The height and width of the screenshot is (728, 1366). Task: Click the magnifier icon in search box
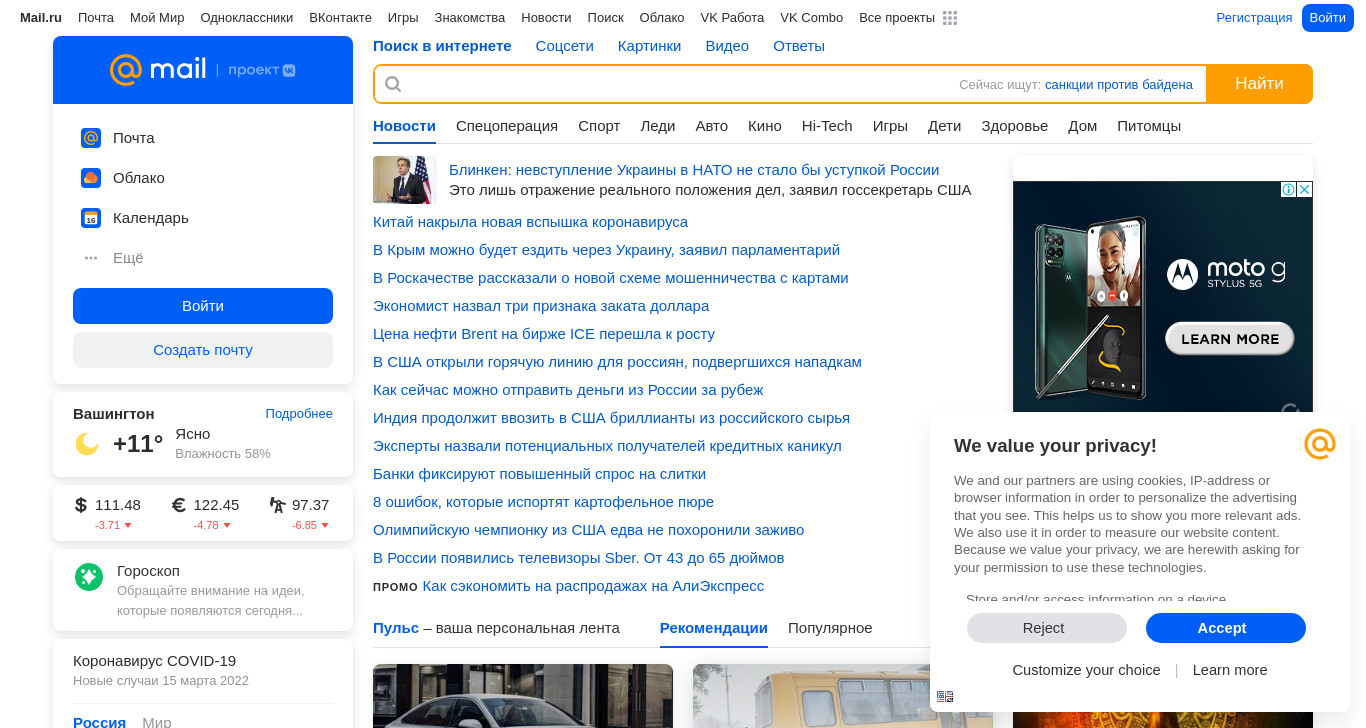[393, 84]
